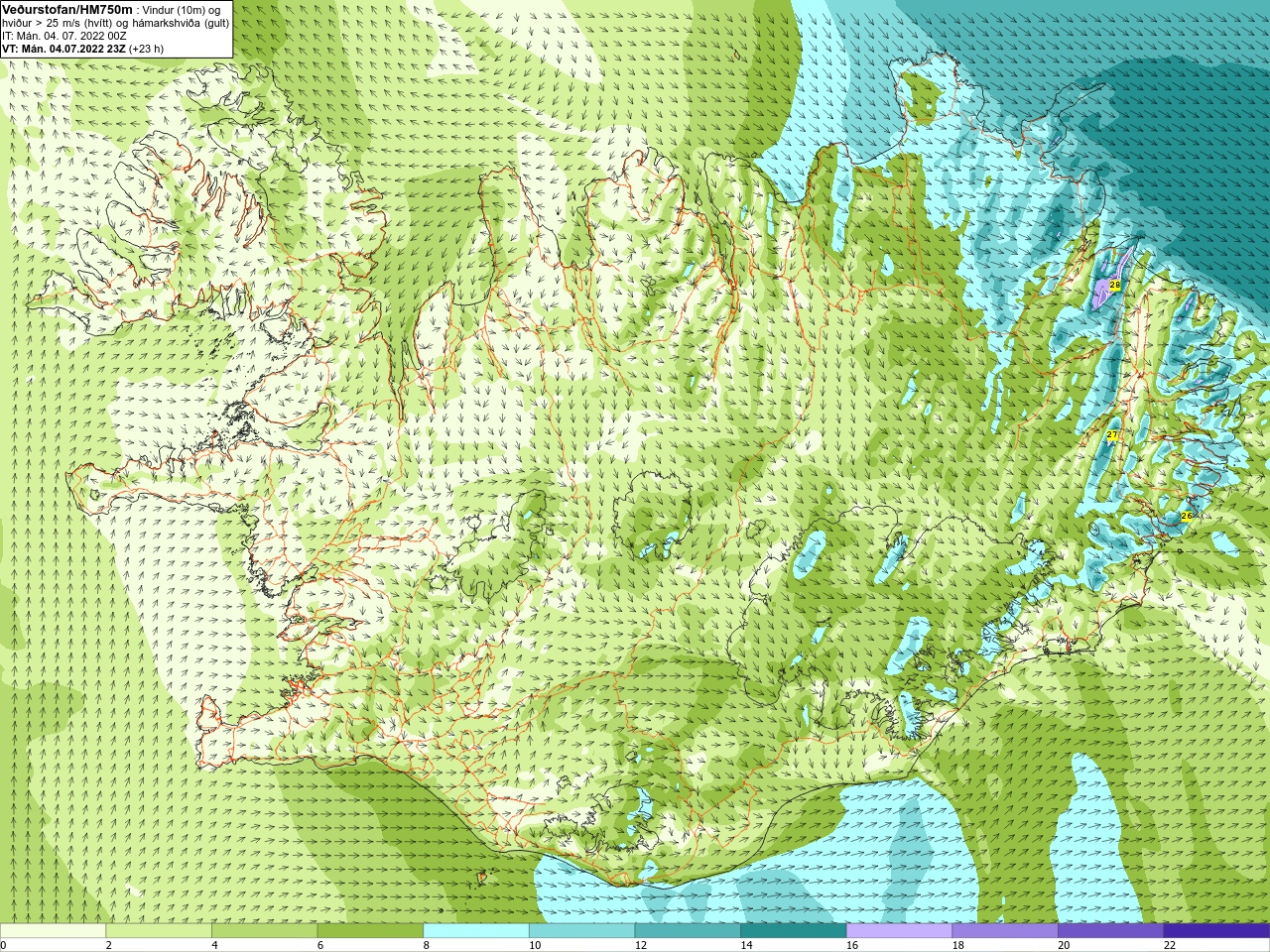Screen dimensions: 1270x952
Task: Click the 'Vindur (10m) og' label
Action: [183, 10]
